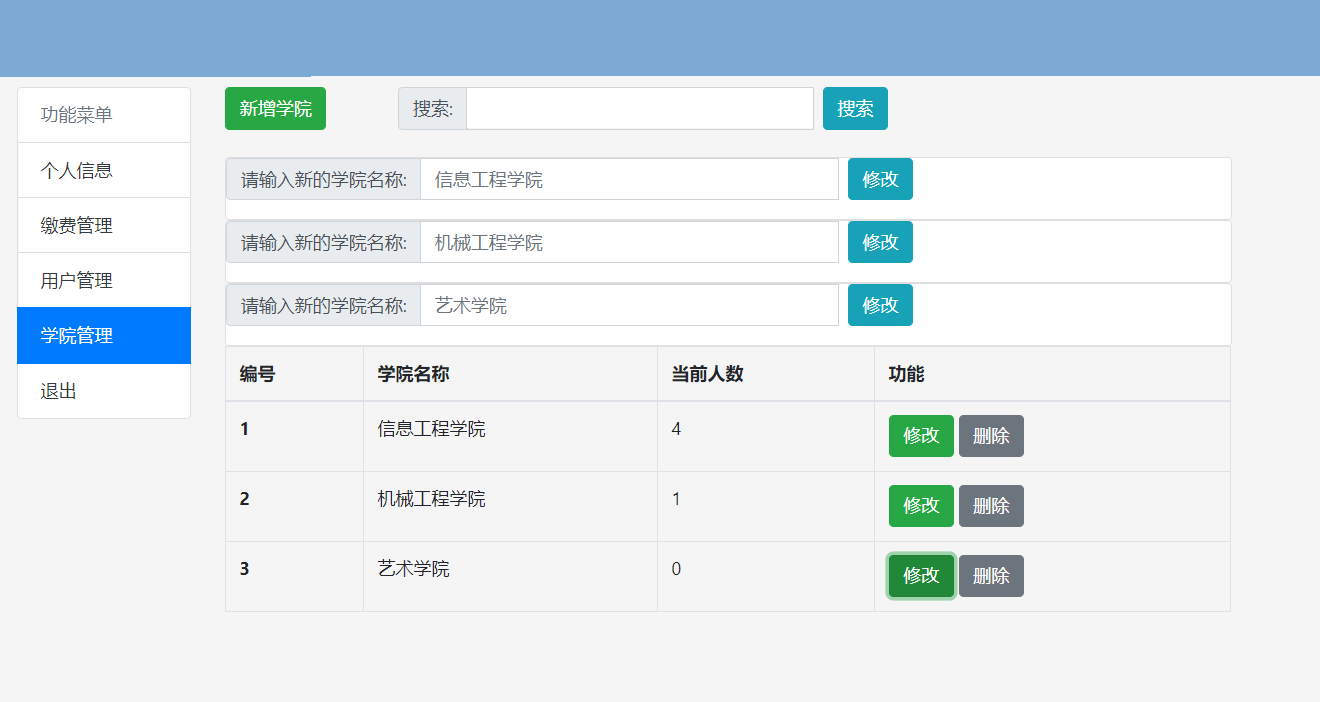The width and height of the screenshot is (1320, 702).
Task: Click green 修改 in table row 2
Action: pos(921,506)
